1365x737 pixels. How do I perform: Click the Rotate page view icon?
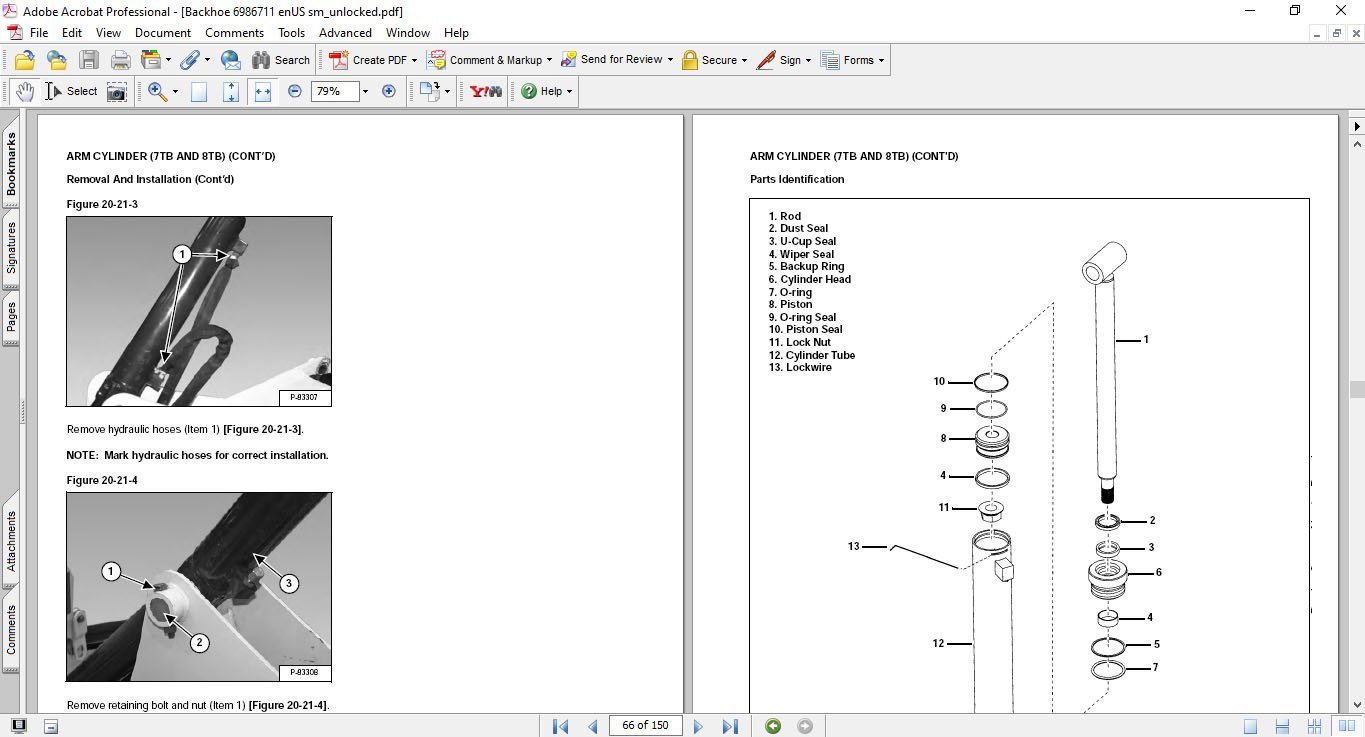point(430,91)
